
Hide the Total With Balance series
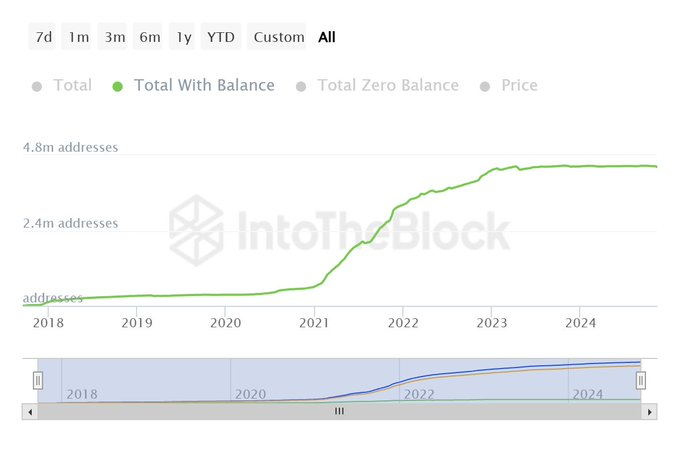(194, 86)
